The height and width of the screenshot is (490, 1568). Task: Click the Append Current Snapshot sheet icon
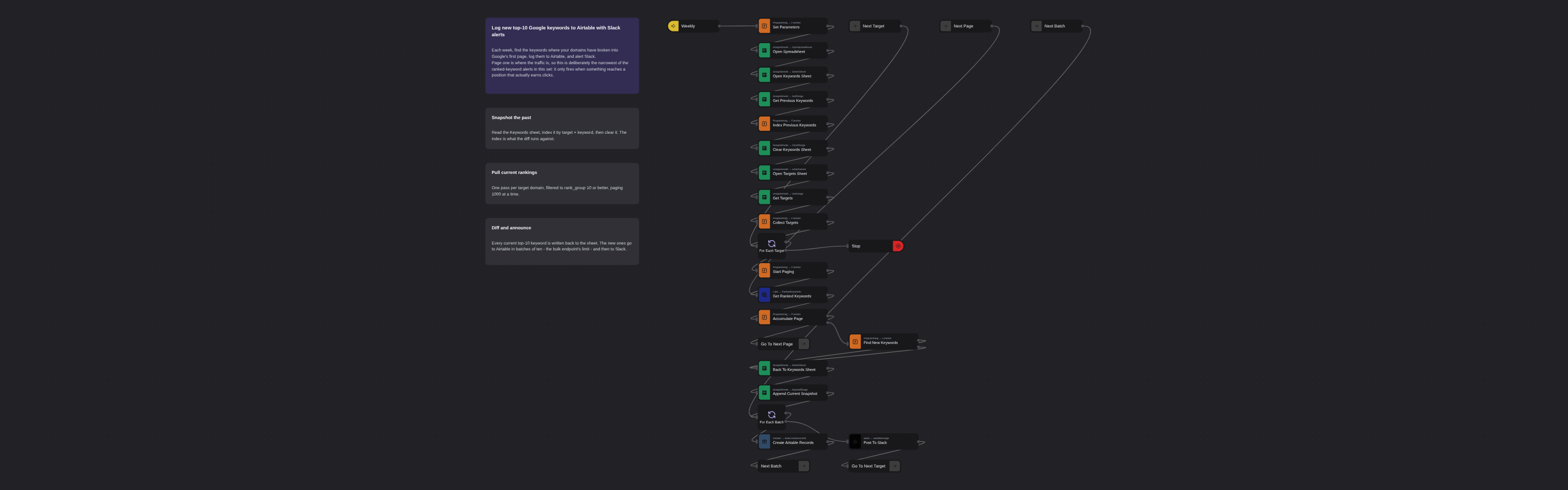[764, 392]
